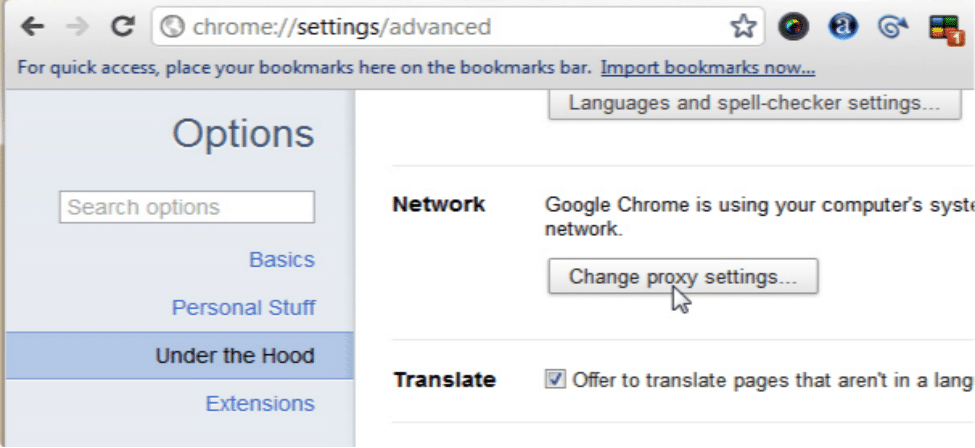
Task: Go back with the browser back arrow
Action: pyautogui.click(x=32, y=26)
